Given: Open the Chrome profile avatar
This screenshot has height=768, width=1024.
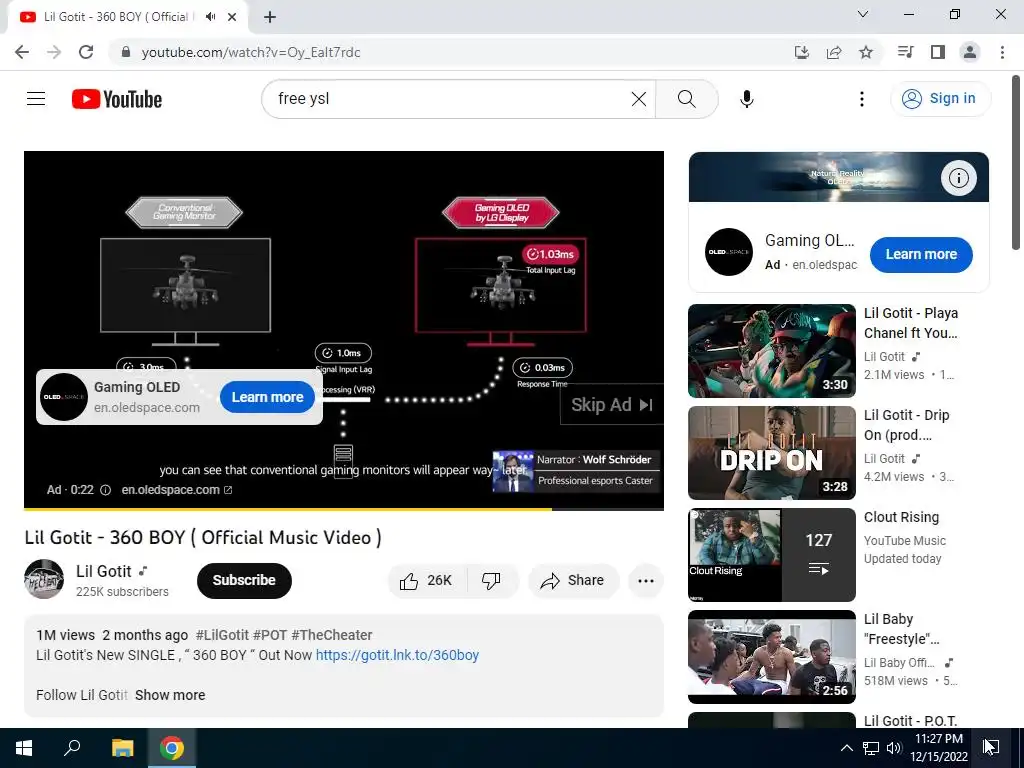Looking at the screenshot, I should click(970, 52).
